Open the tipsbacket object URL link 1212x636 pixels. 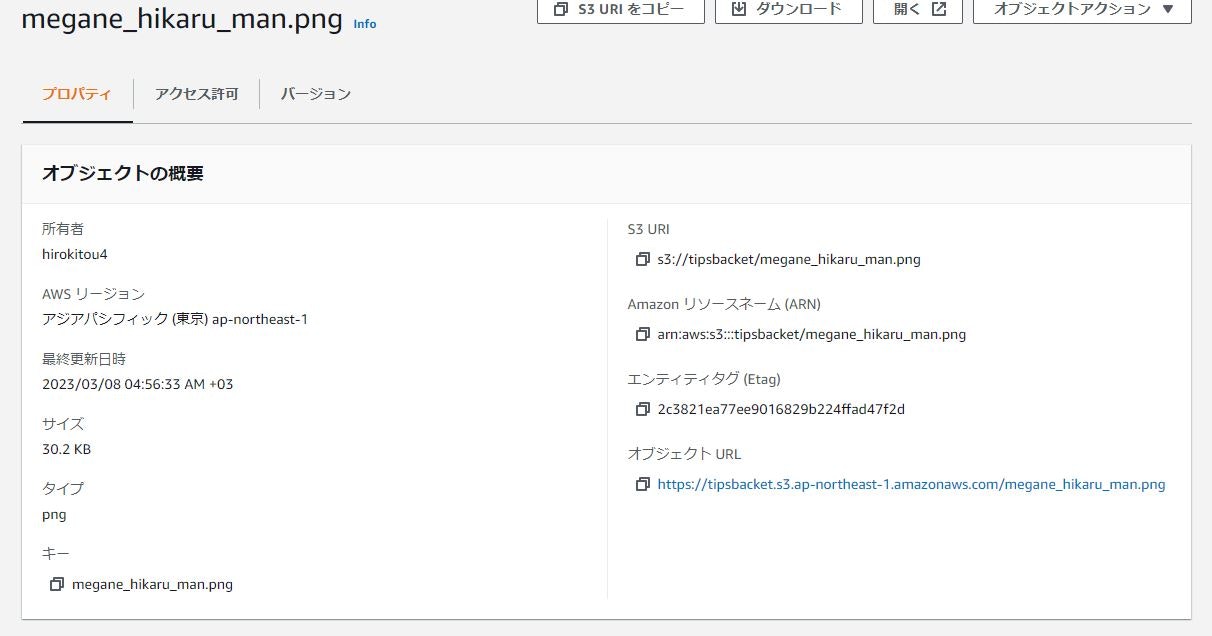[911, 484]
